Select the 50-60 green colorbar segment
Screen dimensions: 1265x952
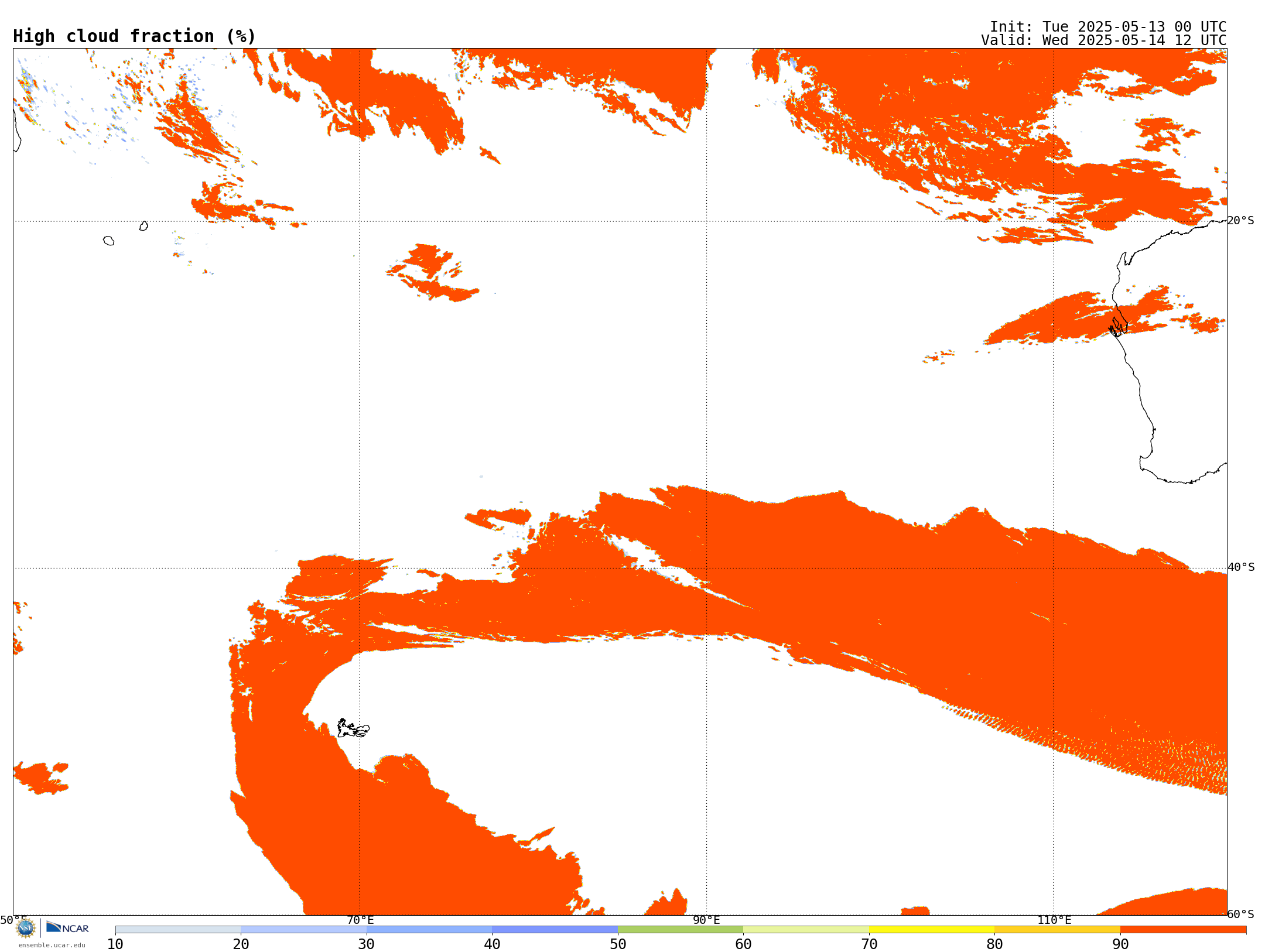pyautogui.click(x=681, y=930)
